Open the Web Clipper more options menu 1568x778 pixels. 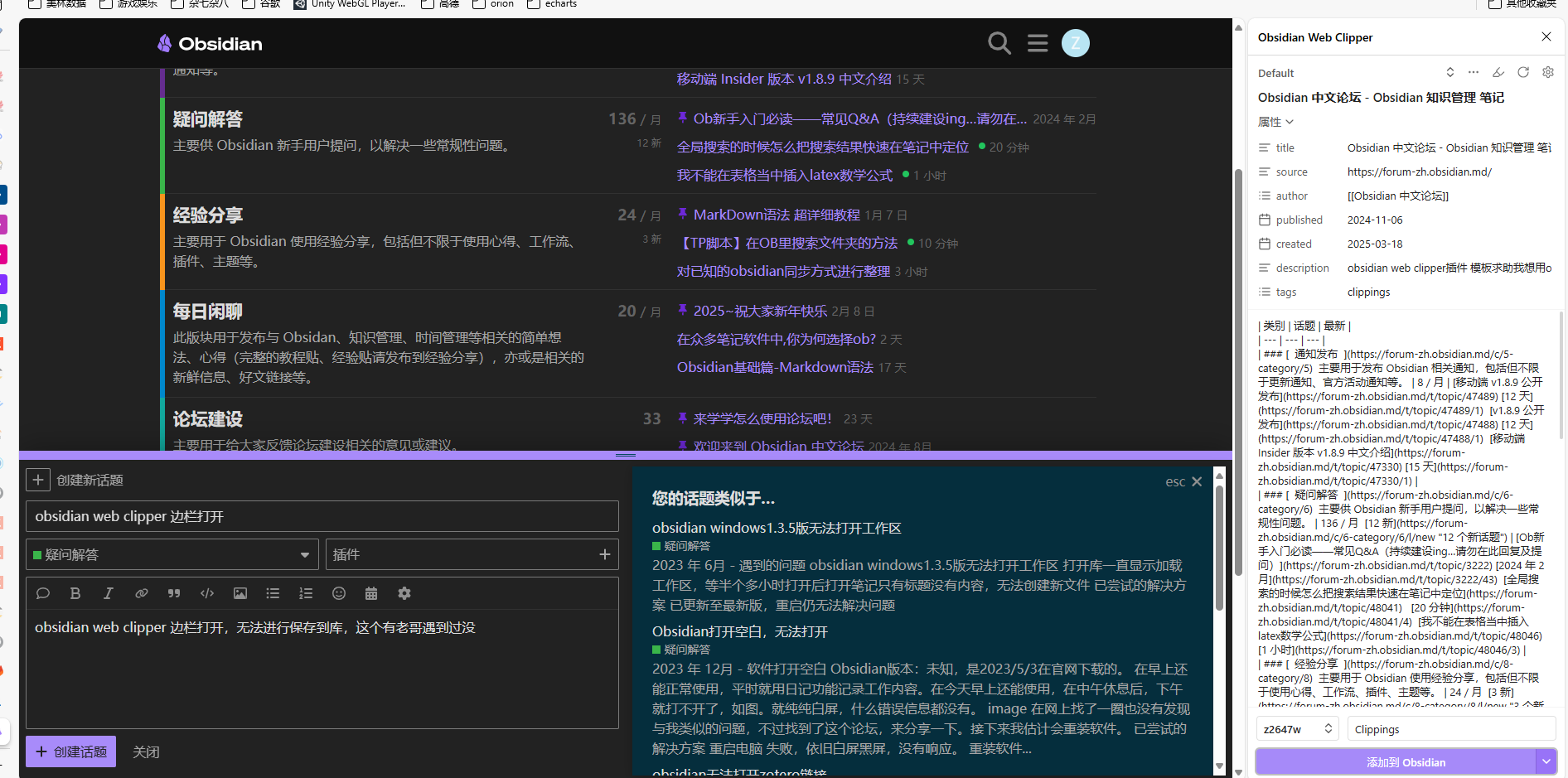[x=1474, y=72]
